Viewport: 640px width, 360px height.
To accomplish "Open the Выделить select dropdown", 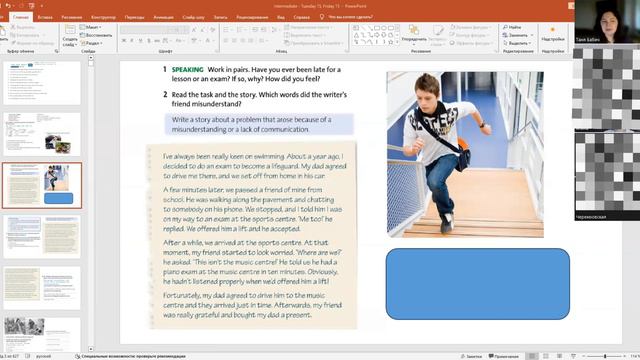I will pyautogui.click(x=517, y=43).
